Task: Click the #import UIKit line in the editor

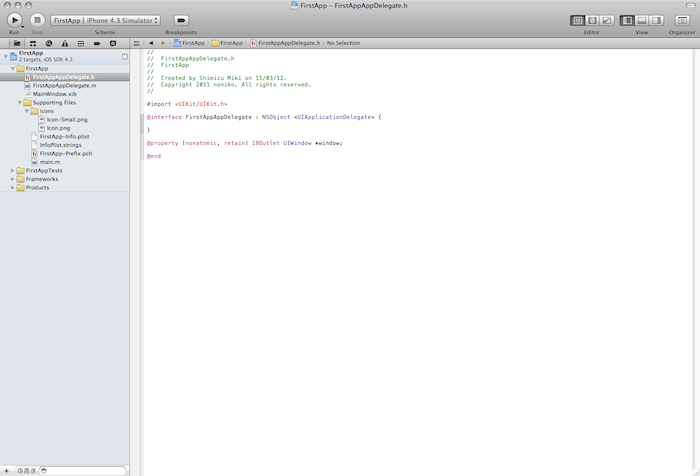Action: (x=187, y=104)
